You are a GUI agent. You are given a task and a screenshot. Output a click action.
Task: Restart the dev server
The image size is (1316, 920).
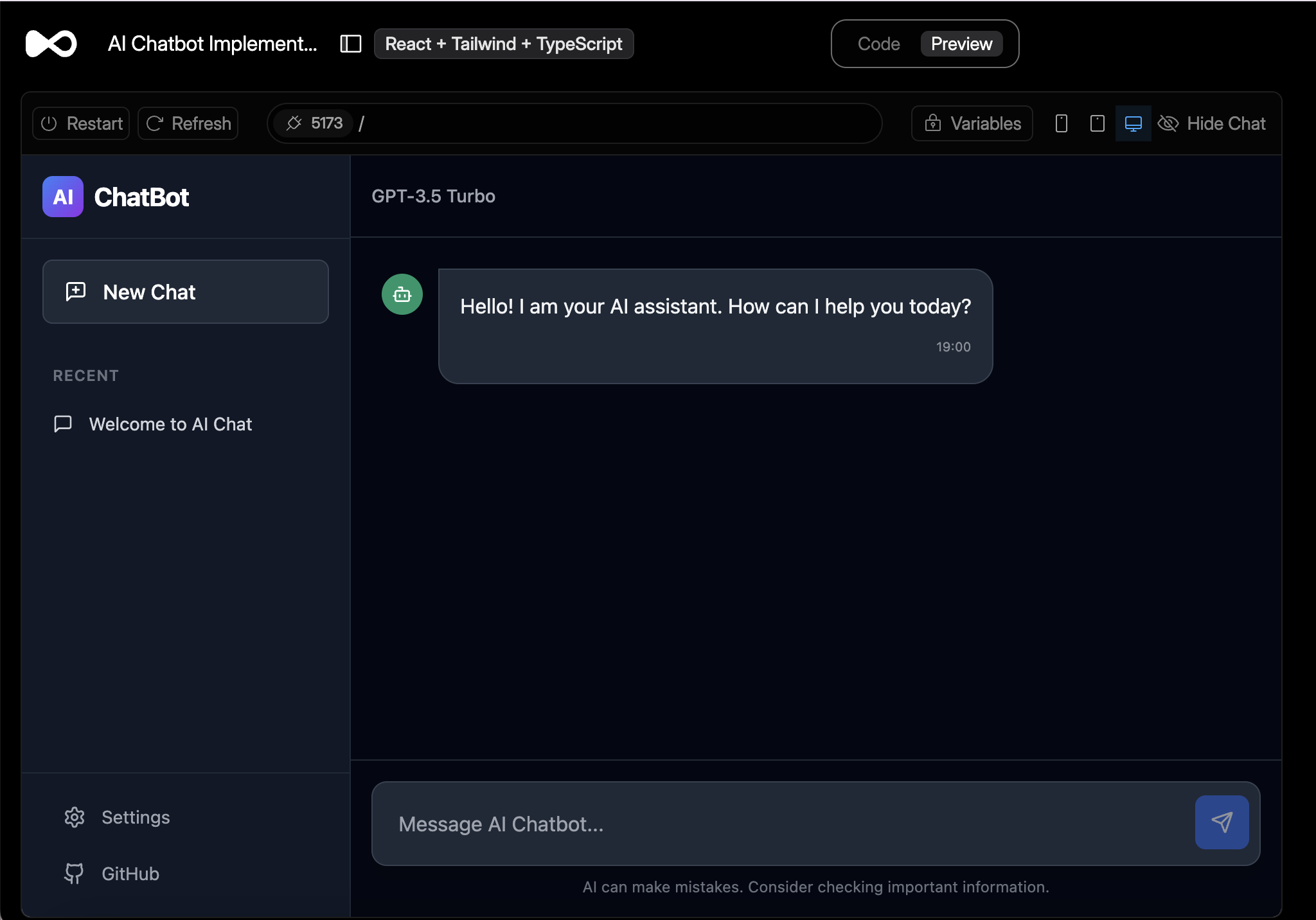tap(82, 123)
